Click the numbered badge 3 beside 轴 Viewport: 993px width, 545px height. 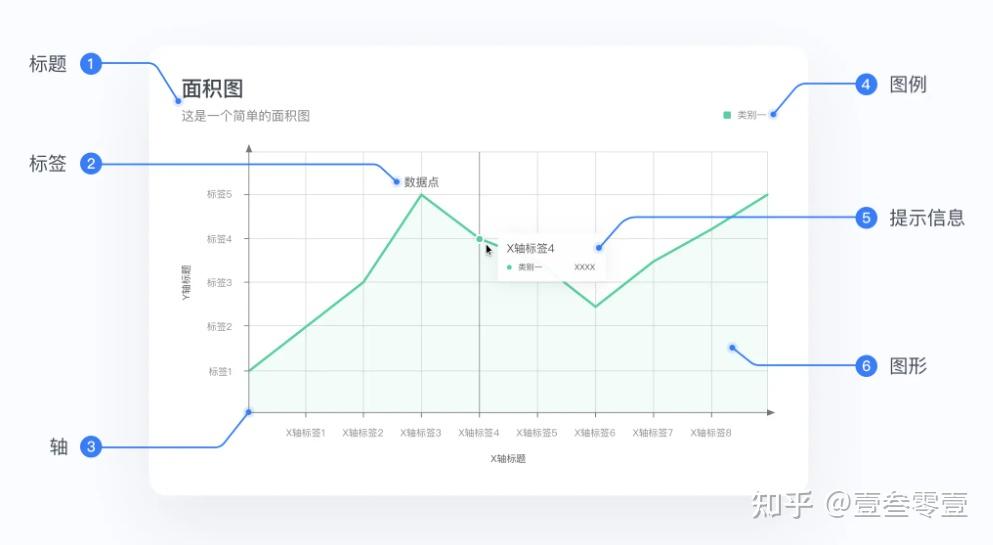coord(91,447)
